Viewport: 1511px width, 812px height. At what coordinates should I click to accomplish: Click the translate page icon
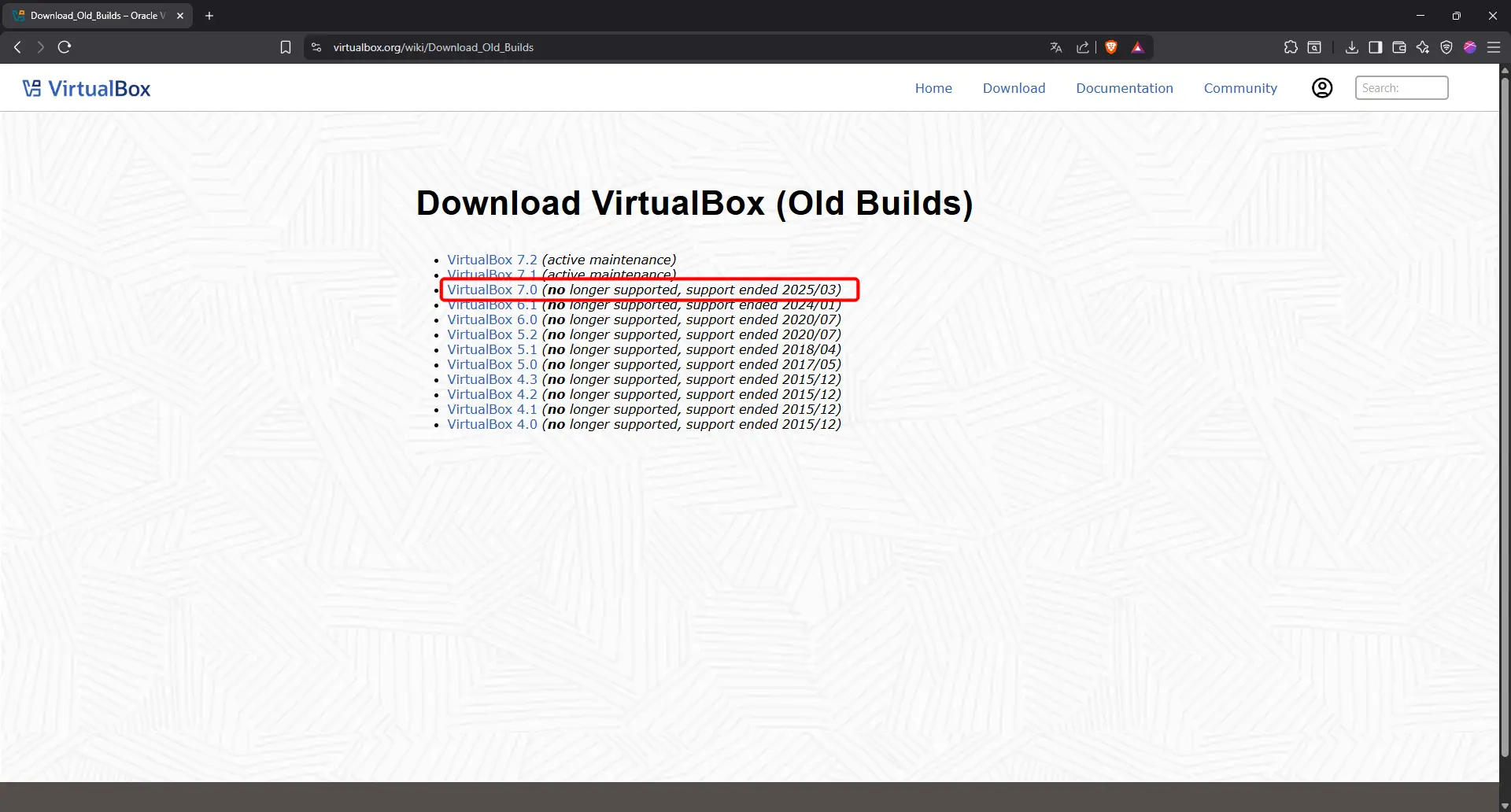1056,47
